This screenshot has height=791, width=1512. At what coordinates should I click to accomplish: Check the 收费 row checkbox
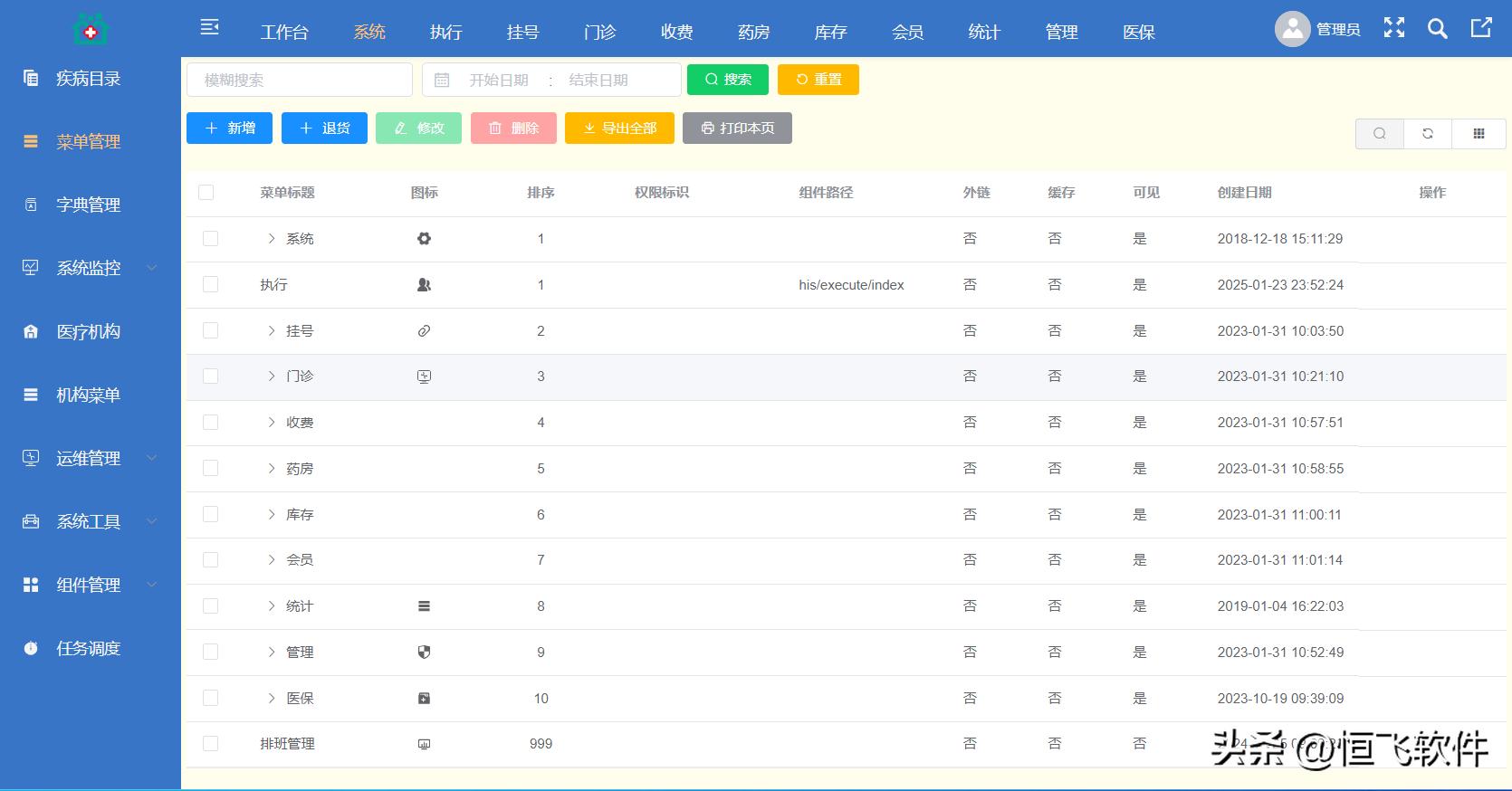pos(211,422)
